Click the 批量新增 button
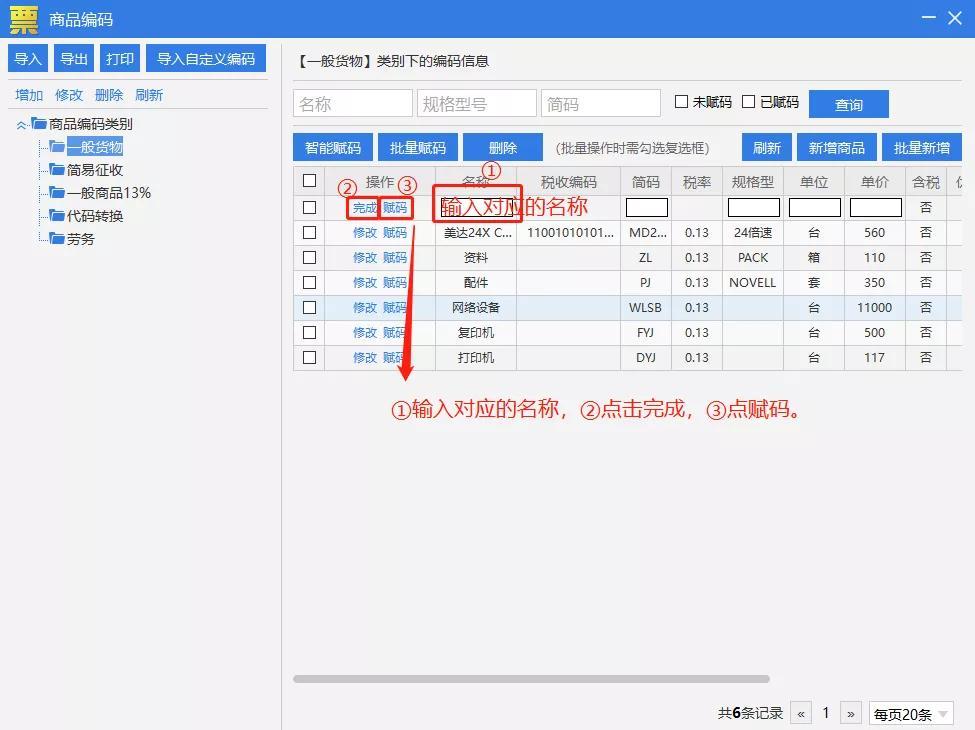This screenshot has height=730, width=975. [922, 147]
